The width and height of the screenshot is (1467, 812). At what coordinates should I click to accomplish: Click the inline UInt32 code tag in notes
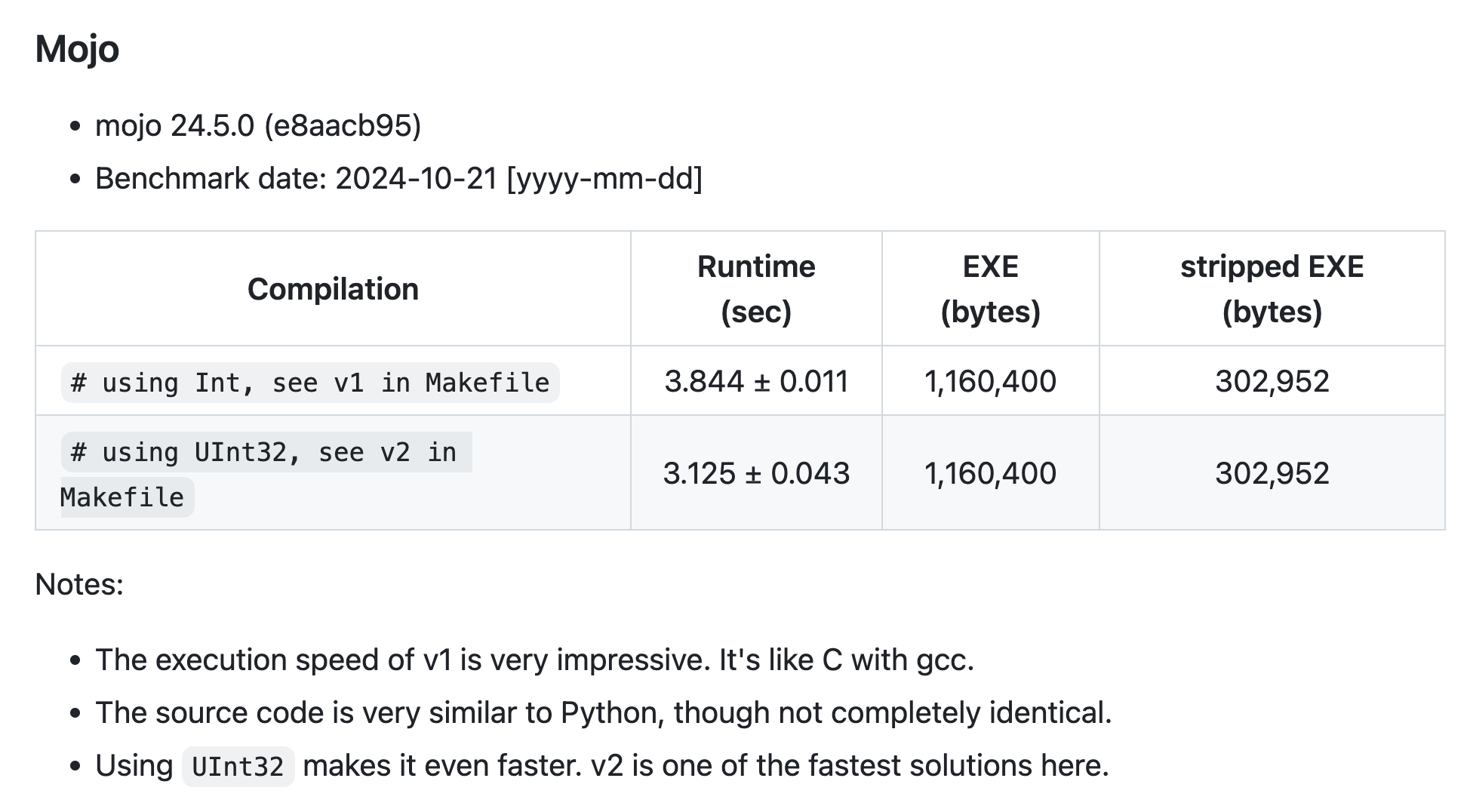[x=238, y=767]
